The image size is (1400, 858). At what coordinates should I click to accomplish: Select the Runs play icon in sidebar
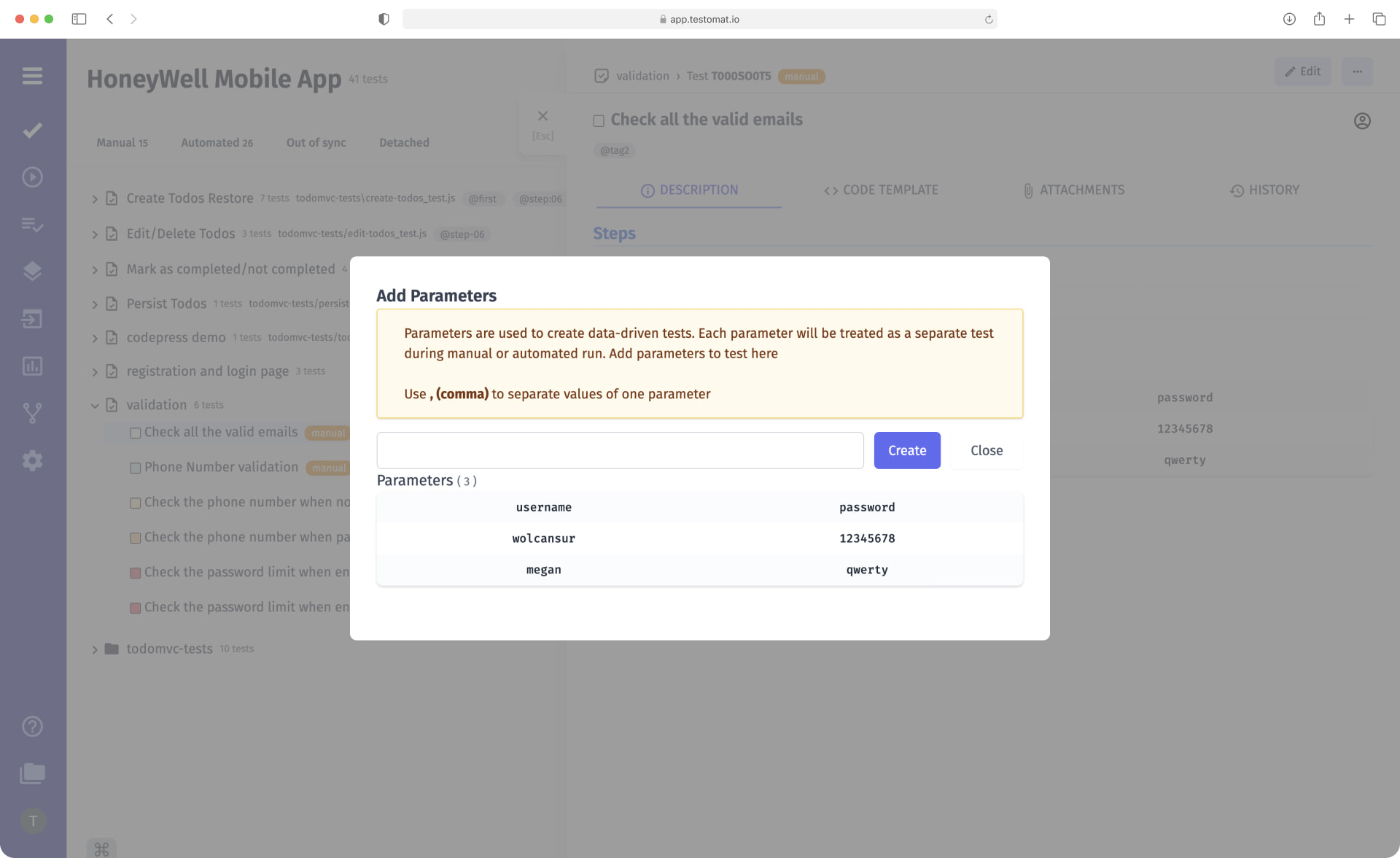pos(32,176)
